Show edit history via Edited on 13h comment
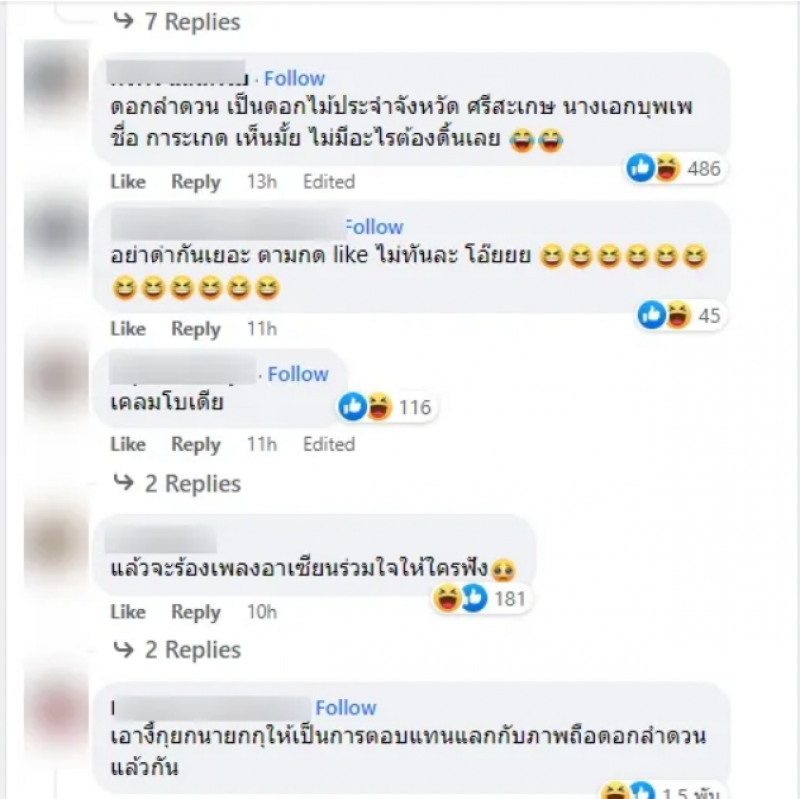This screenshot has width=800, height=799. (x=329, y=182)
